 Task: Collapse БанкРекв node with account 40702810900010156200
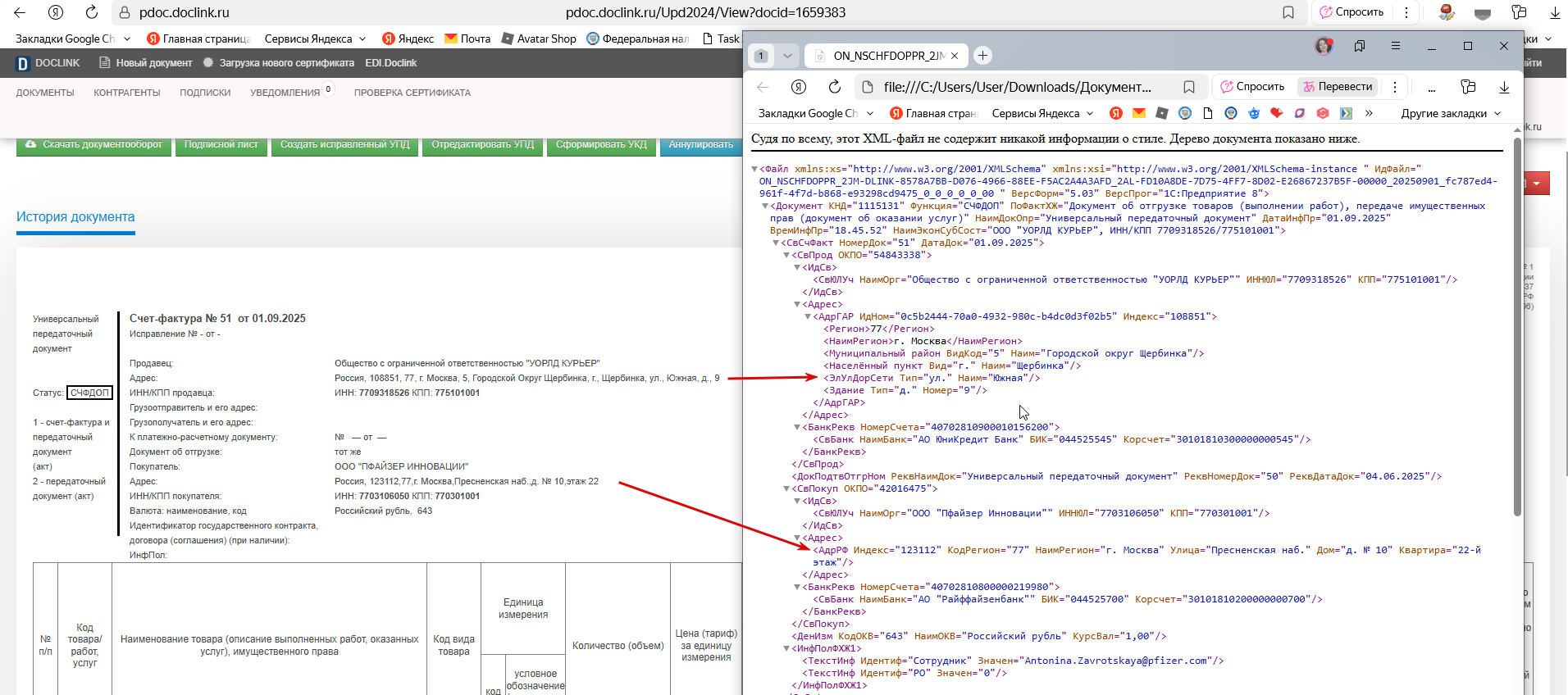click(x=797, y=427)
